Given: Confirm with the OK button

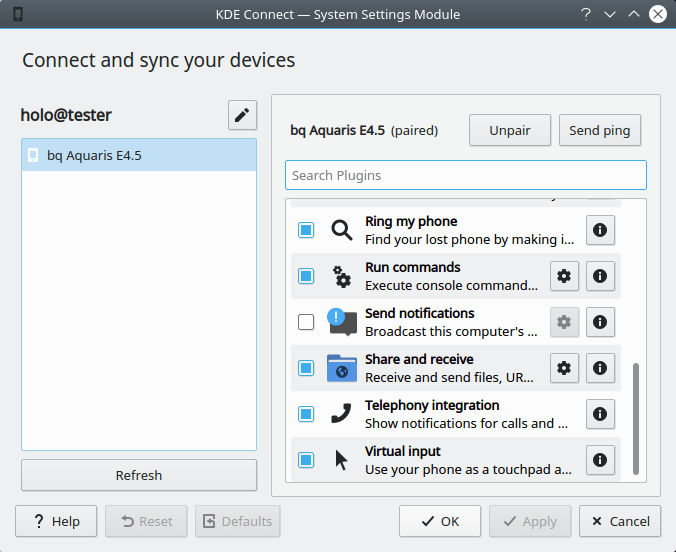Looking at the screenshot, I should click(x=440, y=521).
